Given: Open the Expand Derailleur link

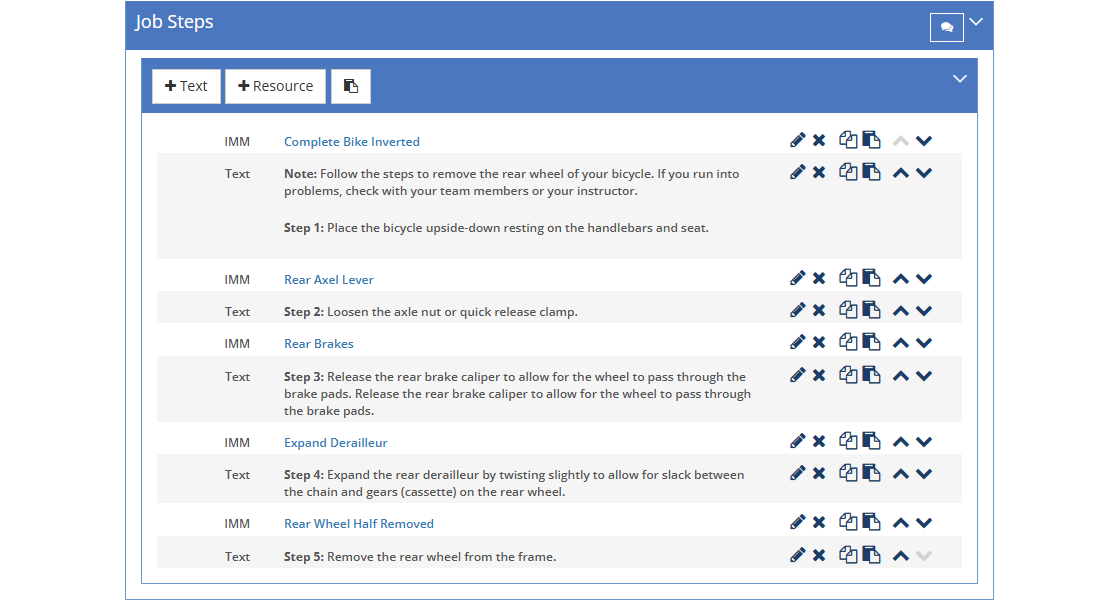Looking at the screenshot, I should [x=336, y=442].
